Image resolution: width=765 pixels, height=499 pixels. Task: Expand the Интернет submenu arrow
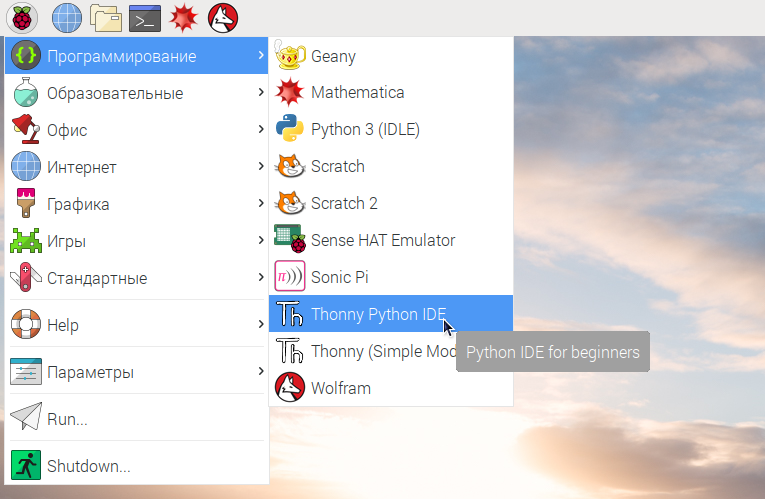261,166
